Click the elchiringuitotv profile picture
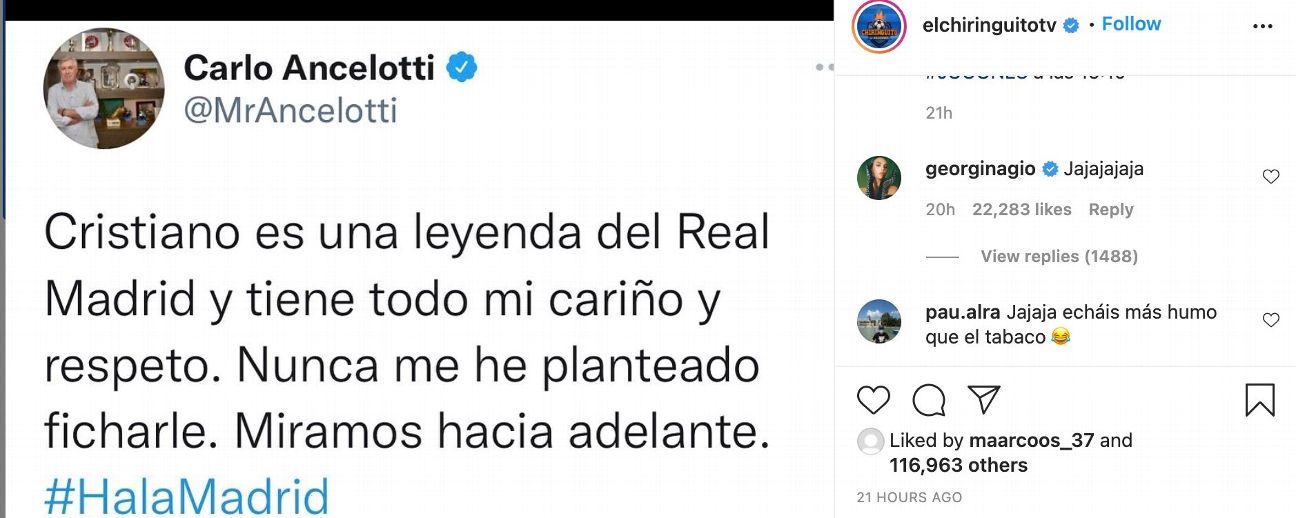1296x518 pixels. pyautogui.click(x=879, y=25)
